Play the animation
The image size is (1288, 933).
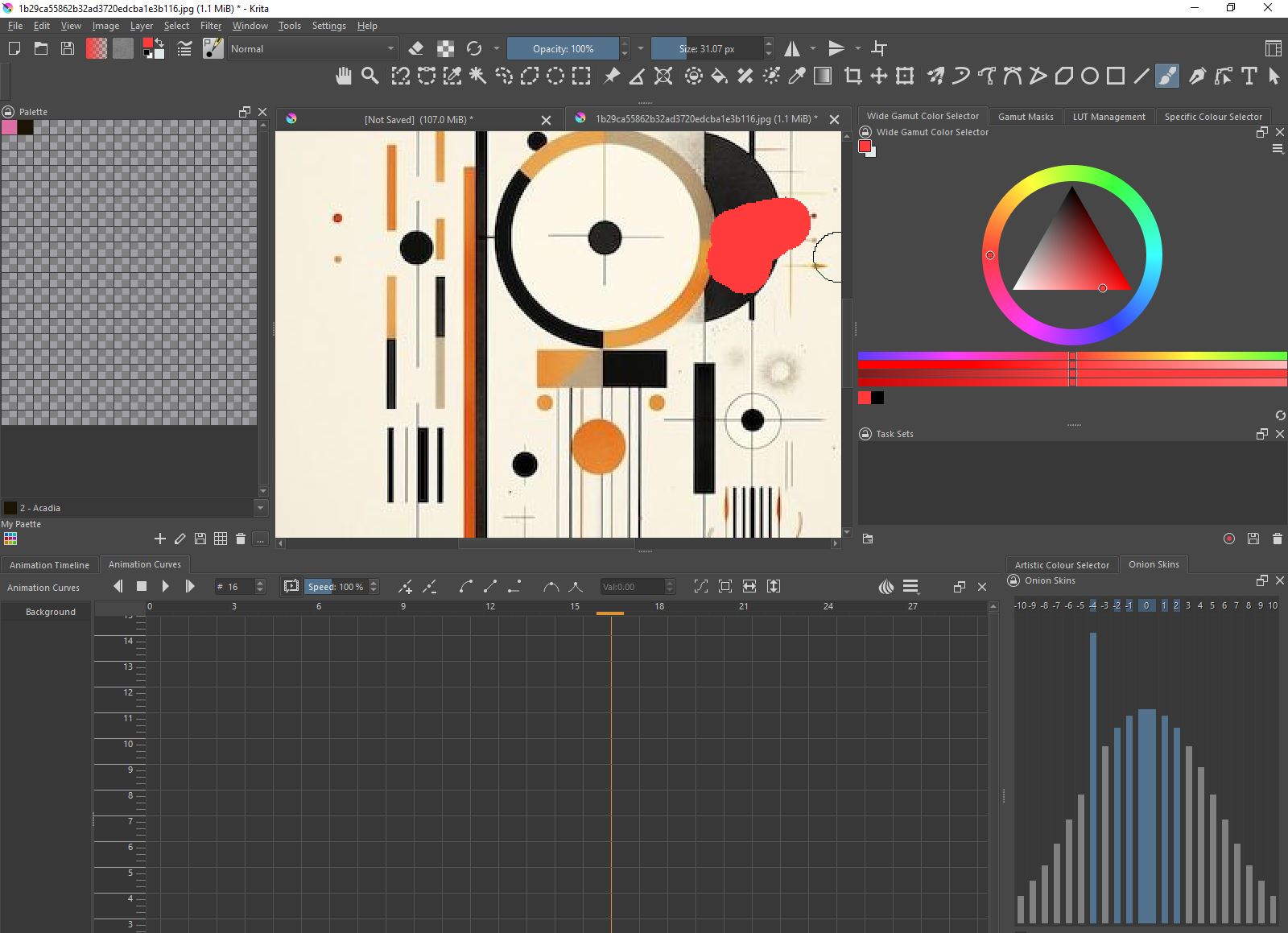(166, 587)
